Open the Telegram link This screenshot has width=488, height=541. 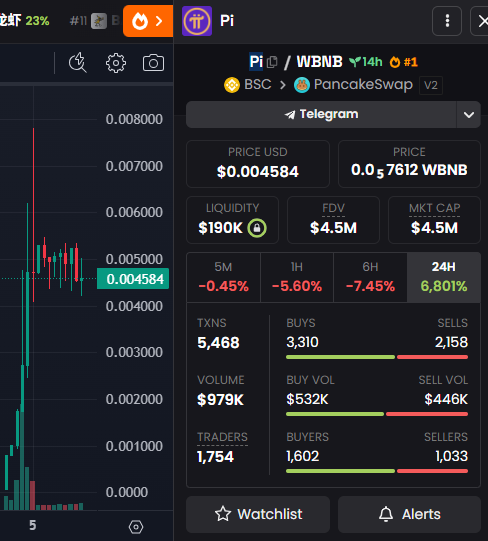(x=321, y=115)
